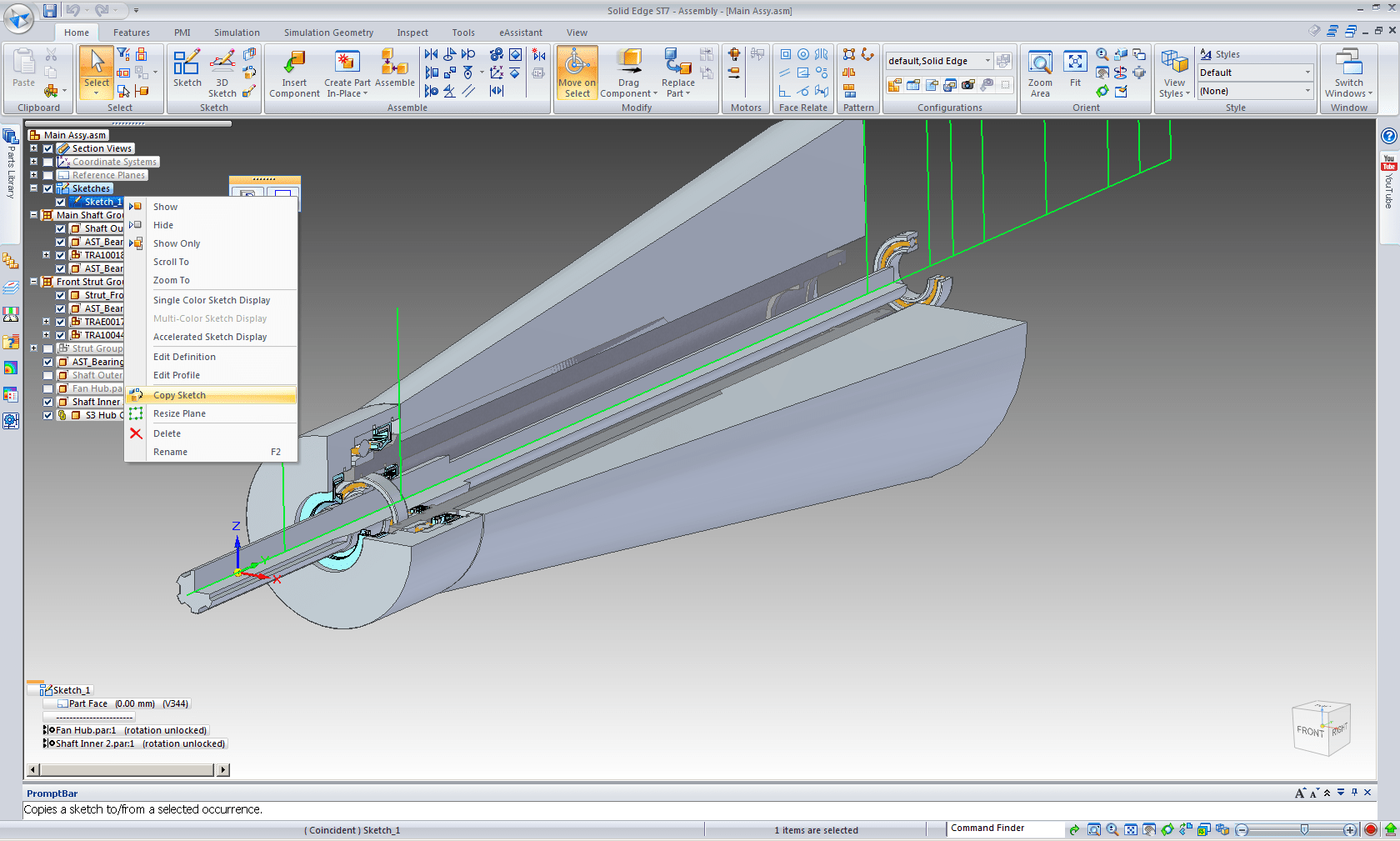Adjust the zoom slider in status bar

pyautogui.click(x=1304, y=829)
